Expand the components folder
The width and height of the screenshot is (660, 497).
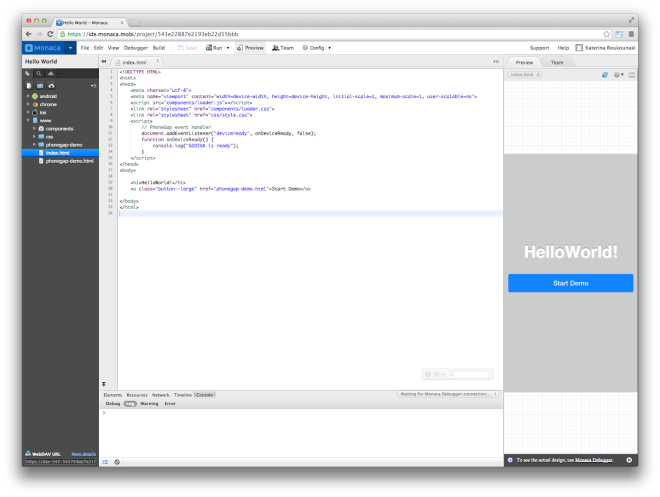pos(34,128)
